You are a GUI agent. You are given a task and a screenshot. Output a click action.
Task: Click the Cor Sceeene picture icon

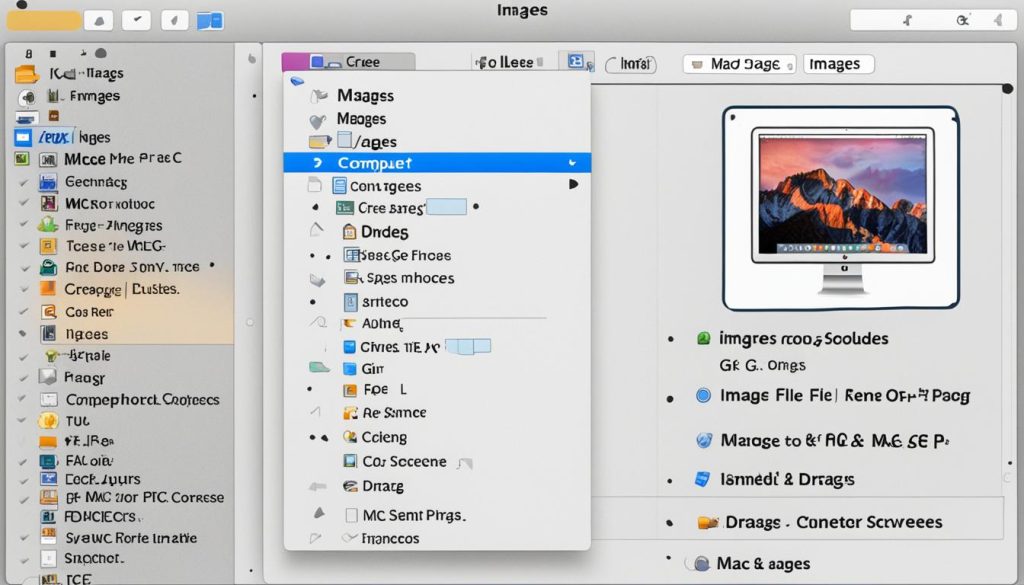(x=351, y=461)
